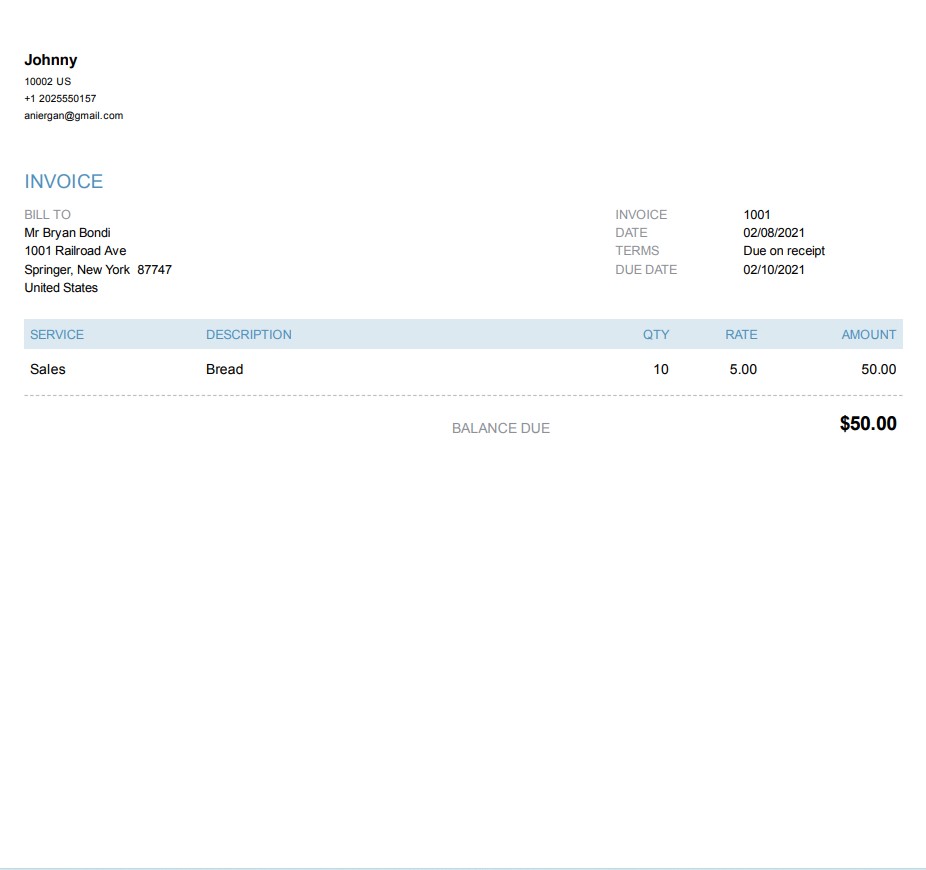Select the customer name Mr Bryan Bondi

pyautogui.click(x=67, y=233)
